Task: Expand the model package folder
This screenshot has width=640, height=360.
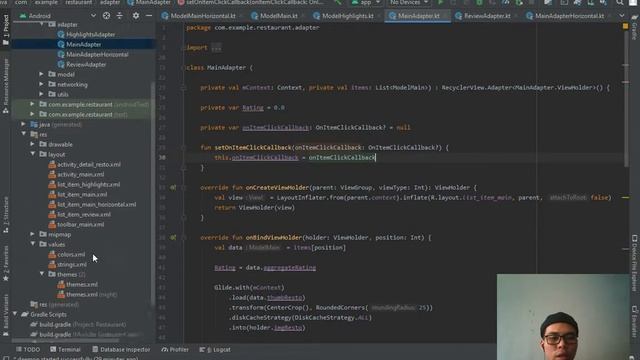Action: tap(41, 74)
